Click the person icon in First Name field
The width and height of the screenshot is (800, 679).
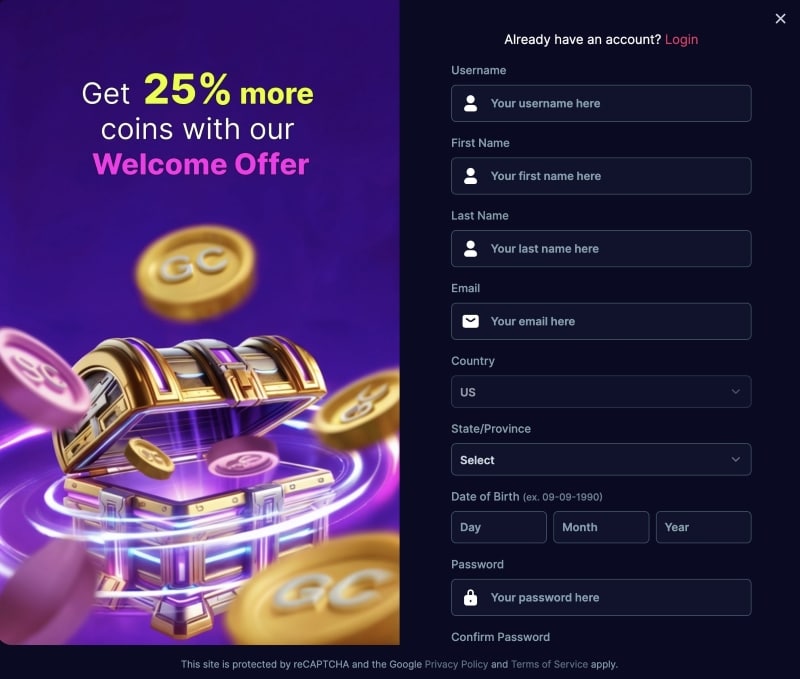tap(470, 176)
